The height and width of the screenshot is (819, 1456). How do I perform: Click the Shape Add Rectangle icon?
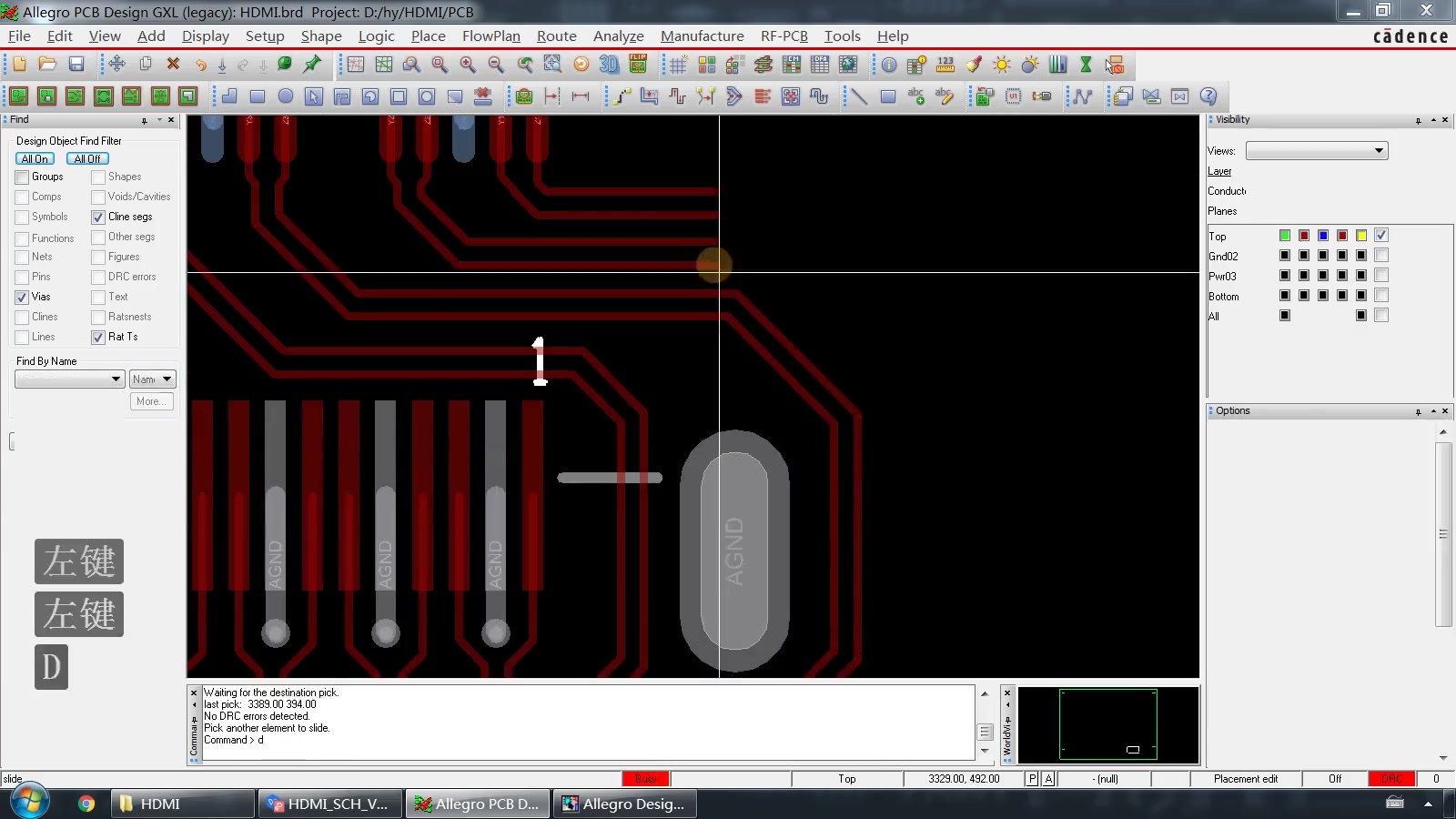click(x=258, y=96)
